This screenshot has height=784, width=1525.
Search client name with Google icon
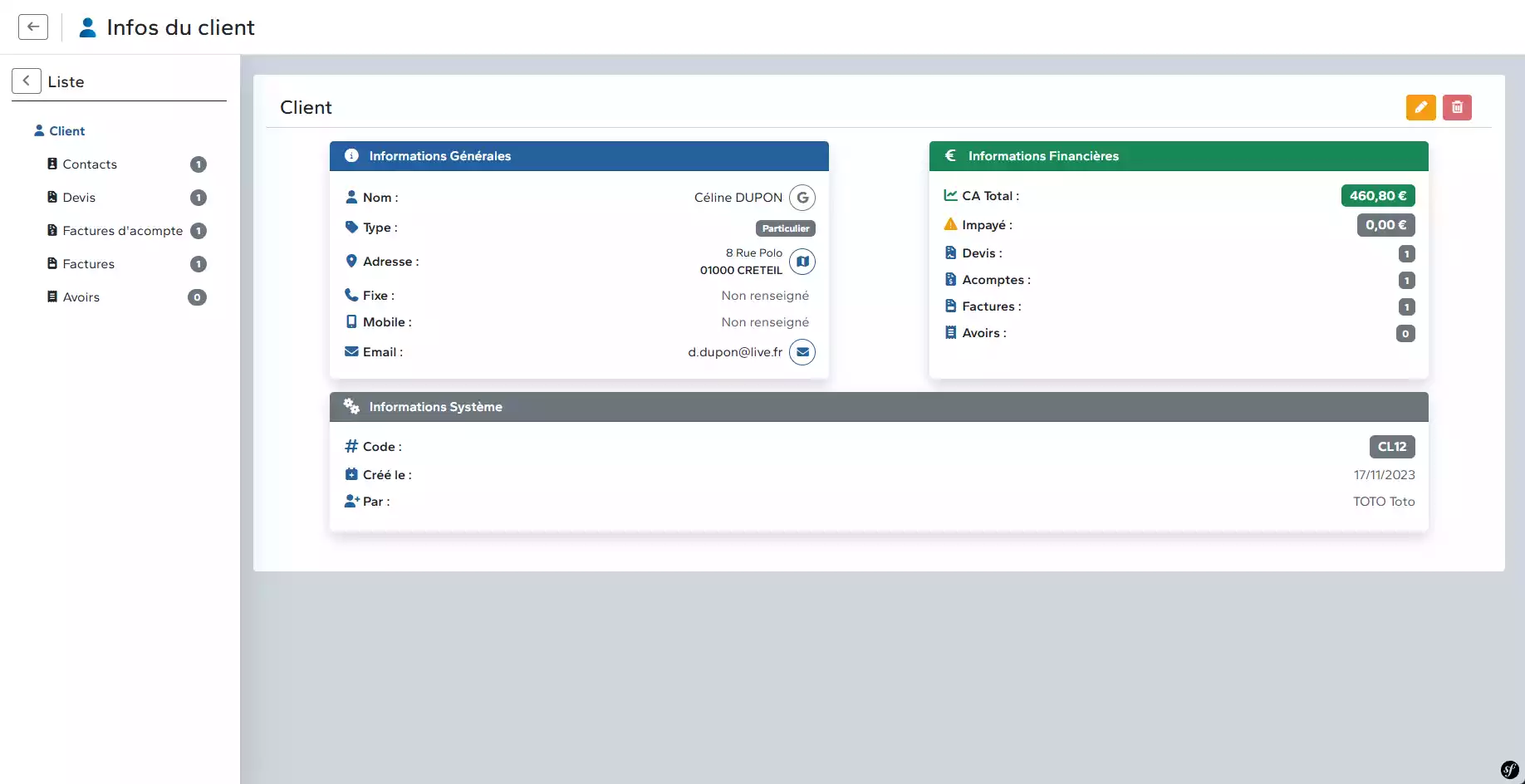point(802,198)
